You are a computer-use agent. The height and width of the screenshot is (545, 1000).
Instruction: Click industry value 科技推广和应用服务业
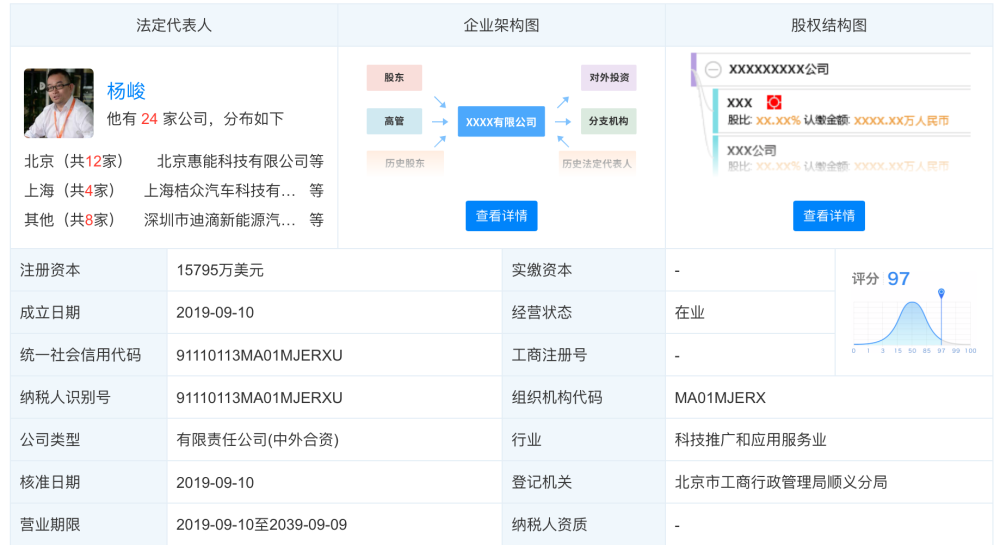[x=750, y=440]
